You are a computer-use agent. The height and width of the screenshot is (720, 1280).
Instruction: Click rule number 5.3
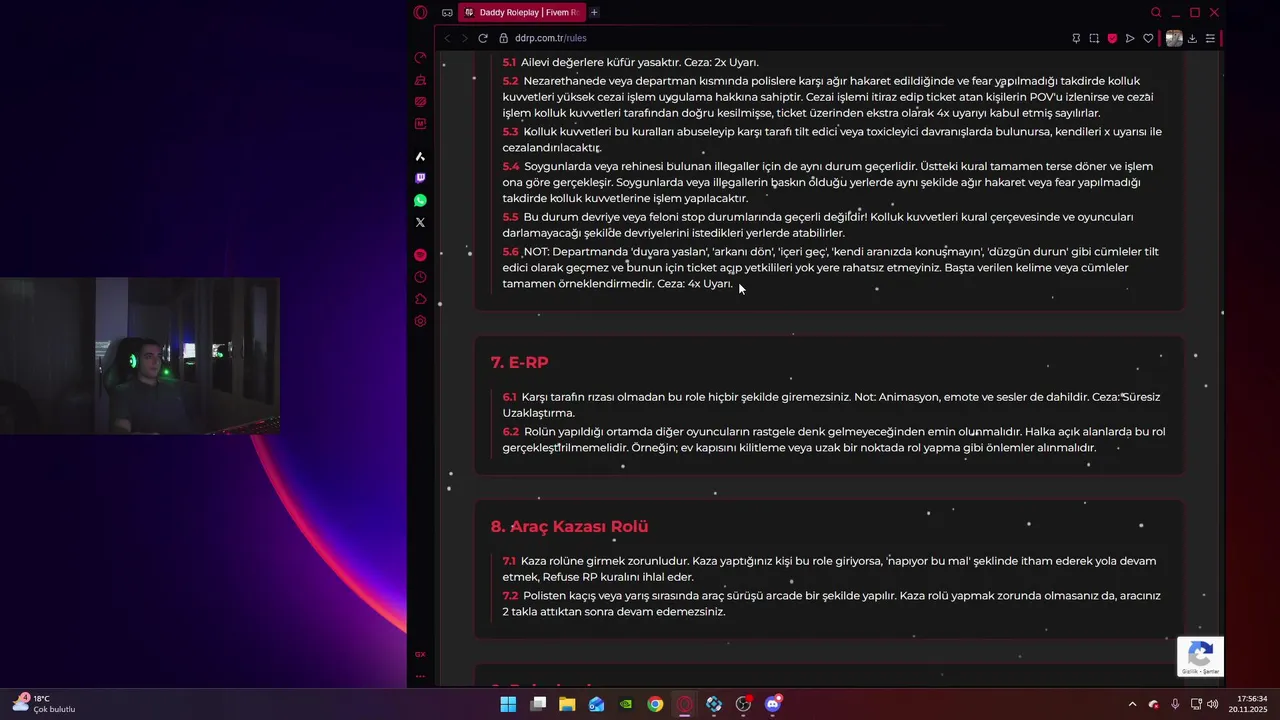point(510,132)
